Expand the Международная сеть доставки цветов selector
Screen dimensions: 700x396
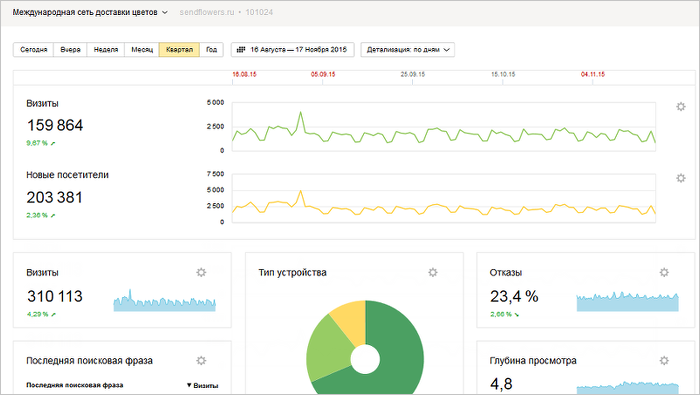[90, 13]
